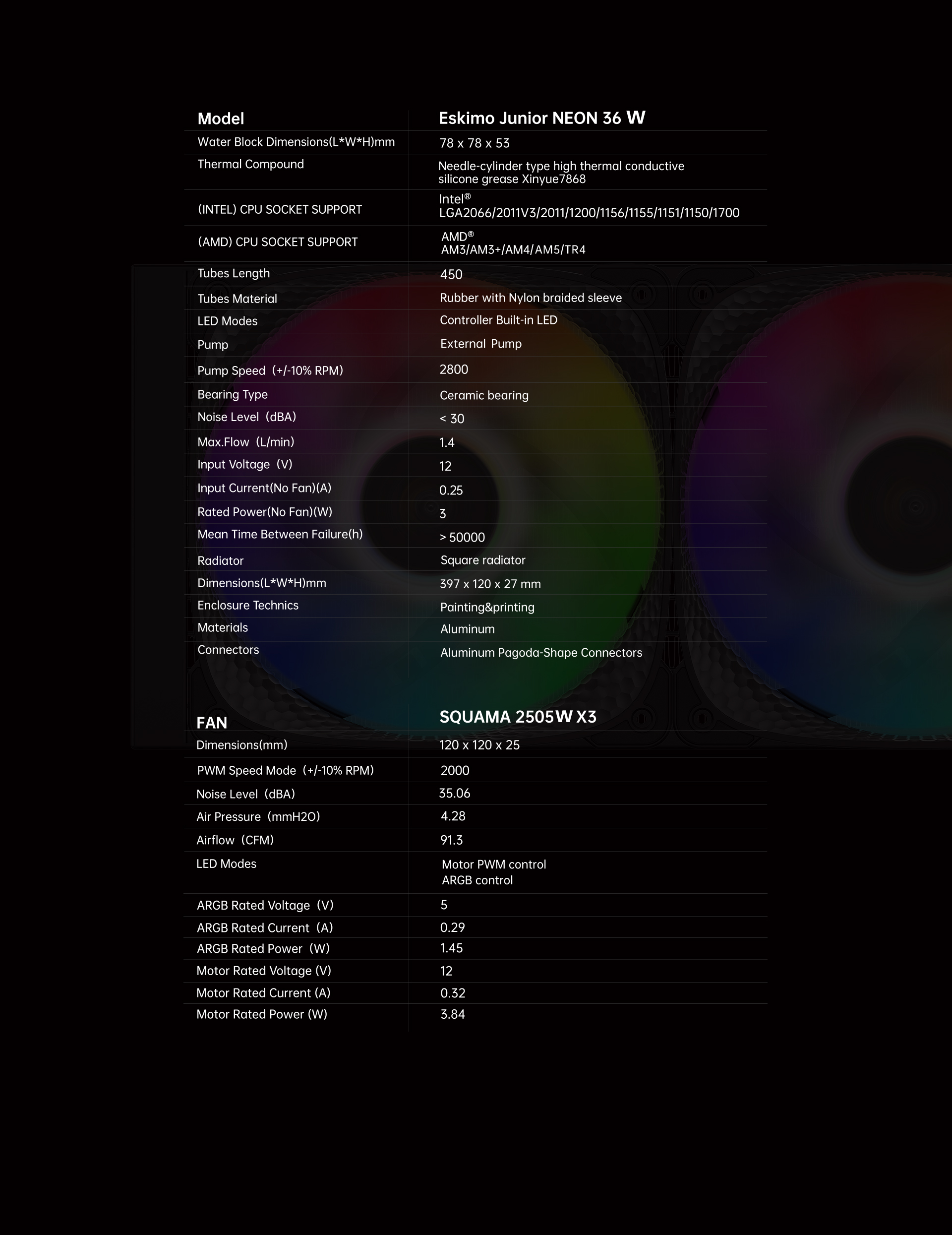Click radiator dimensions 397 x 120 x 27 mm

[x=490, y=584]
